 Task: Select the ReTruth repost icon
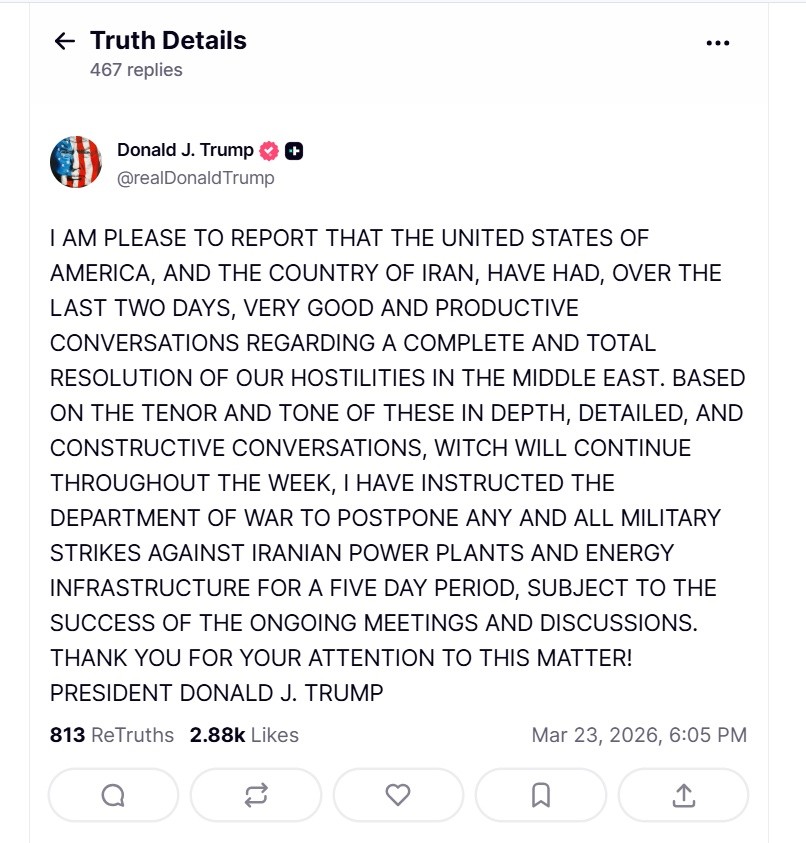coord(256,795)
